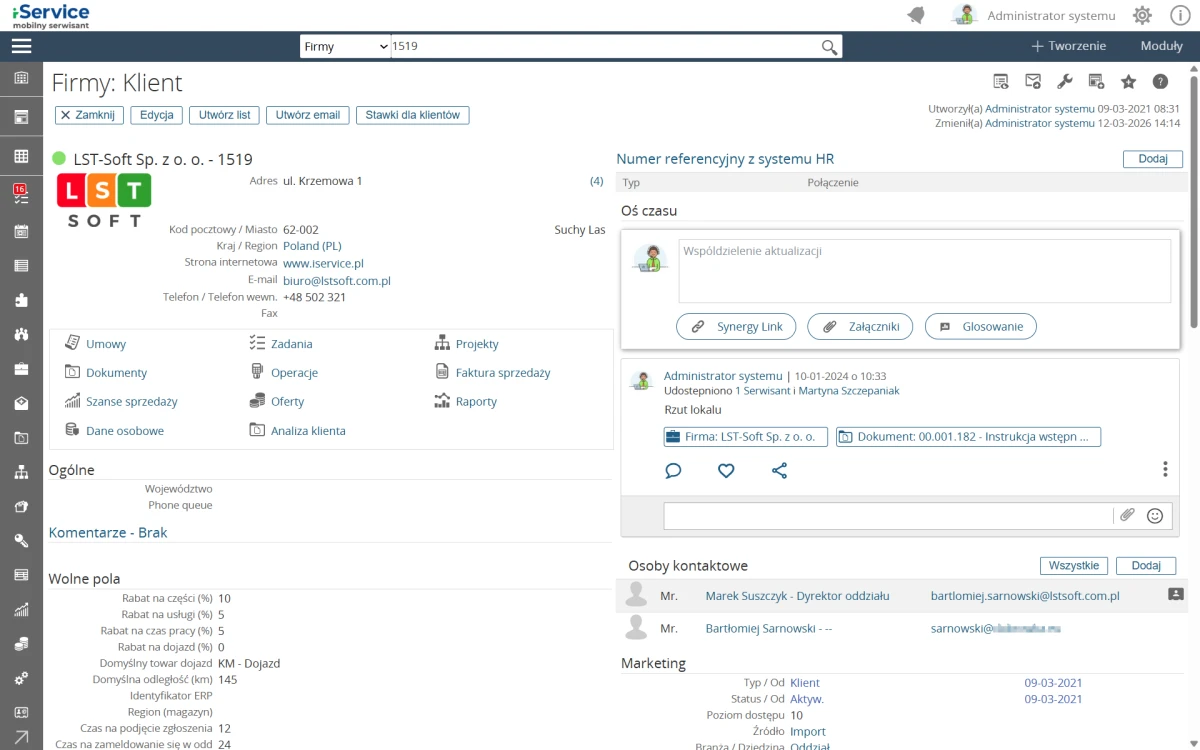The image size is (1200, 750).
Task: Open the Tworzenie menu
Action: pos(1068,46)
